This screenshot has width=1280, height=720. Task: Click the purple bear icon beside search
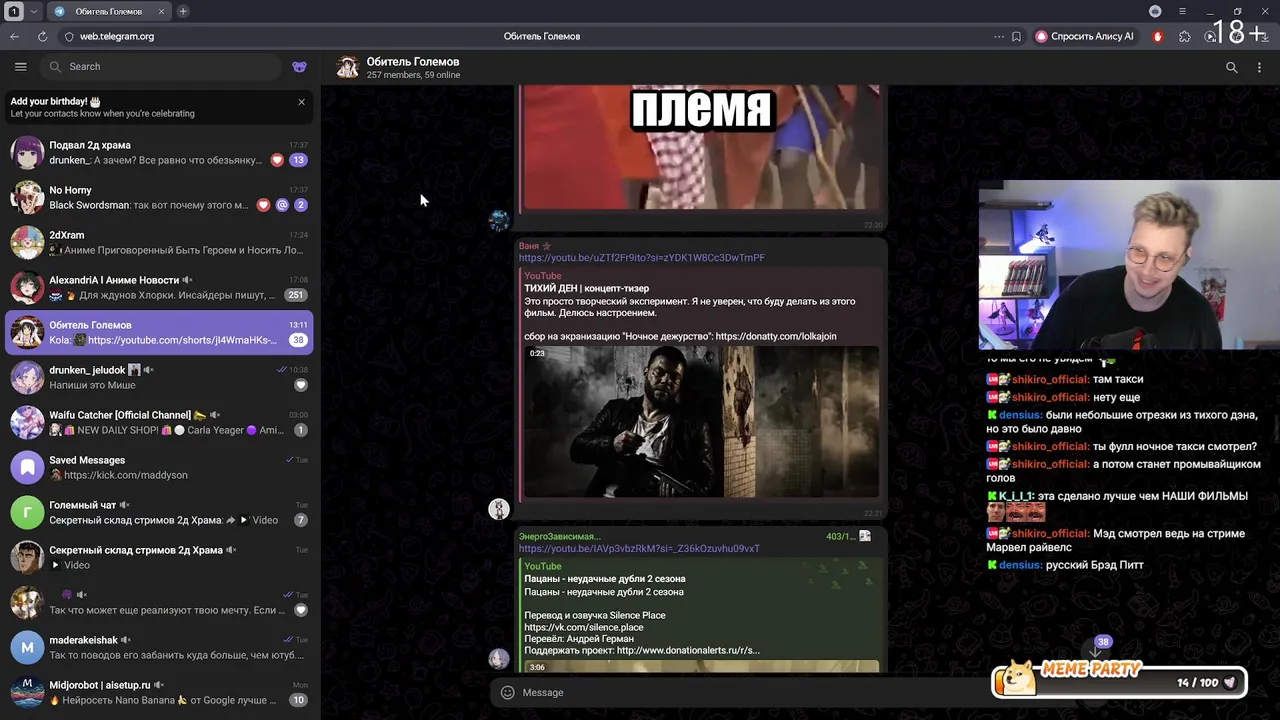[x=299, y=67]
